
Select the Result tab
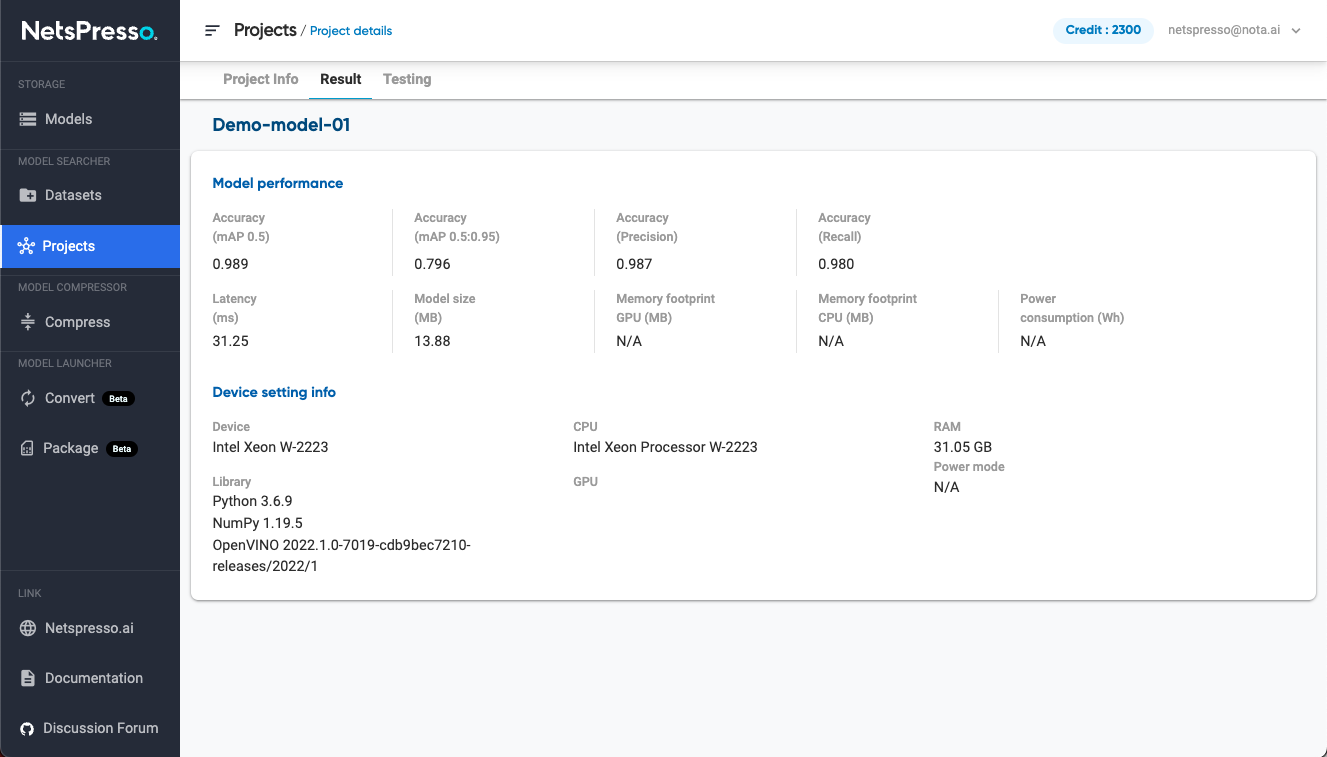coord(340,79)
